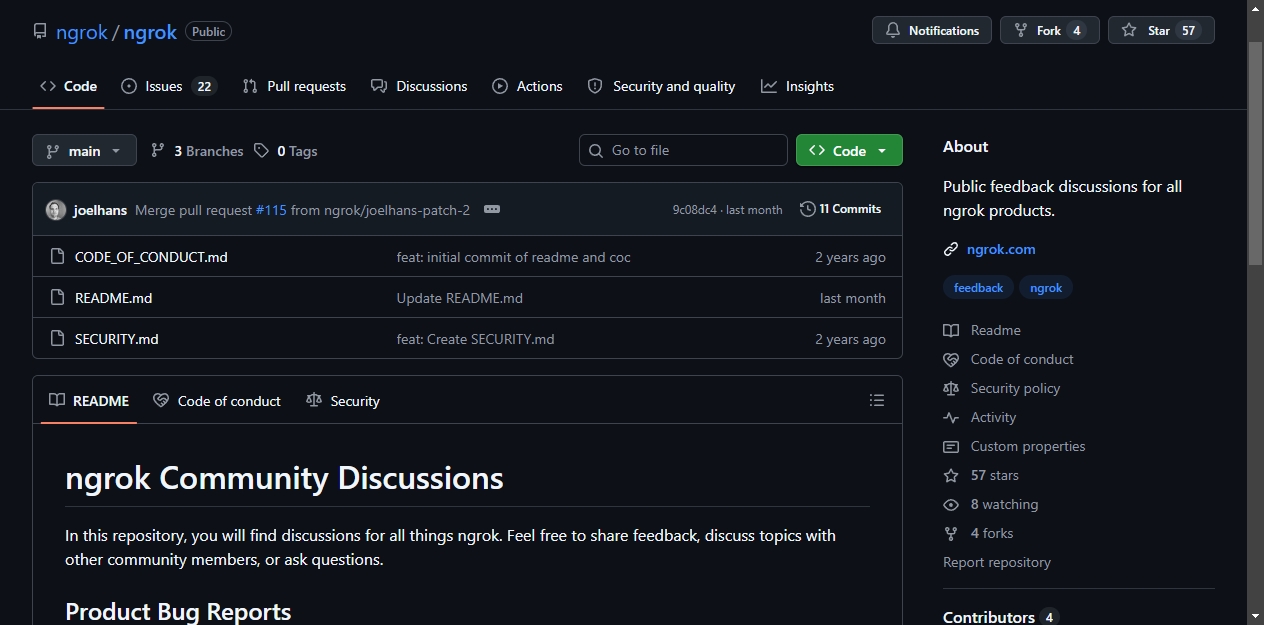Open the Discussions tab
This screenshot has width=1264, height=625.
[x=419, y=86]
